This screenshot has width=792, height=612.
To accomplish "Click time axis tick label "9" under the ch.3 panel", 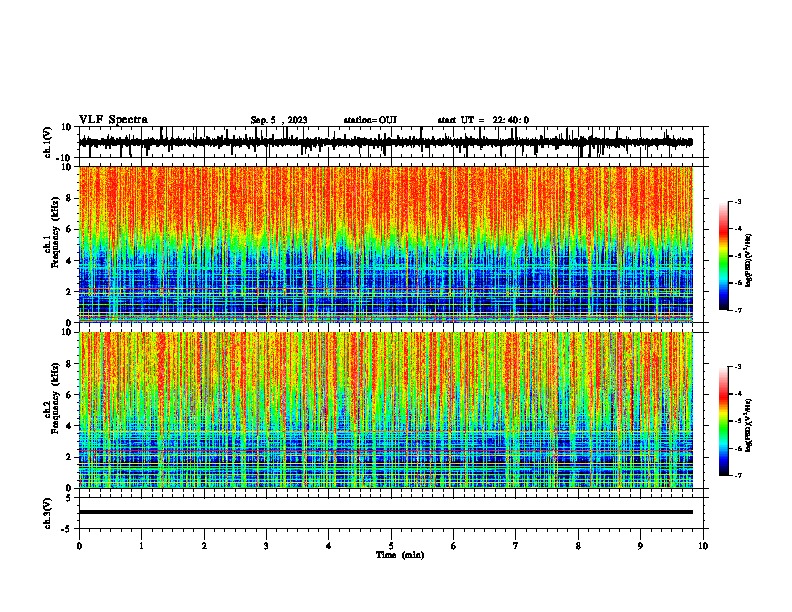I will [x=640, y=546].
